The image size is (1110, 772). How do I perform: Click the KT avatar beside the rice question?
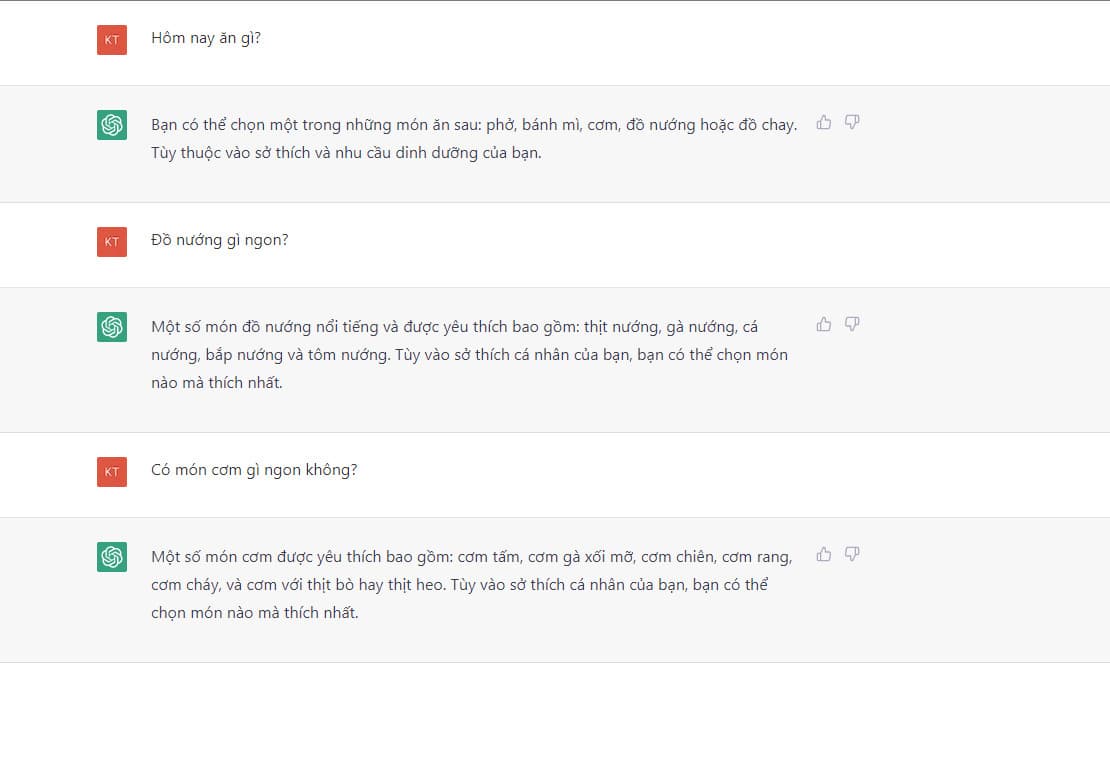[112, 472]
